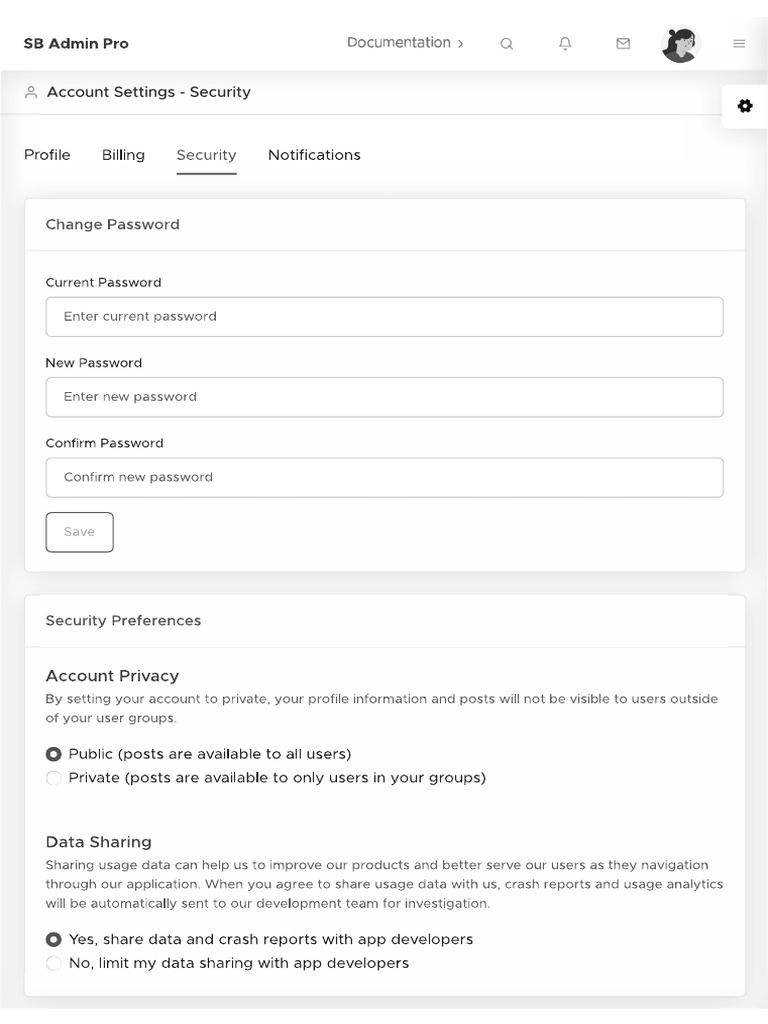Select Private account privacy option

point(54,778)
